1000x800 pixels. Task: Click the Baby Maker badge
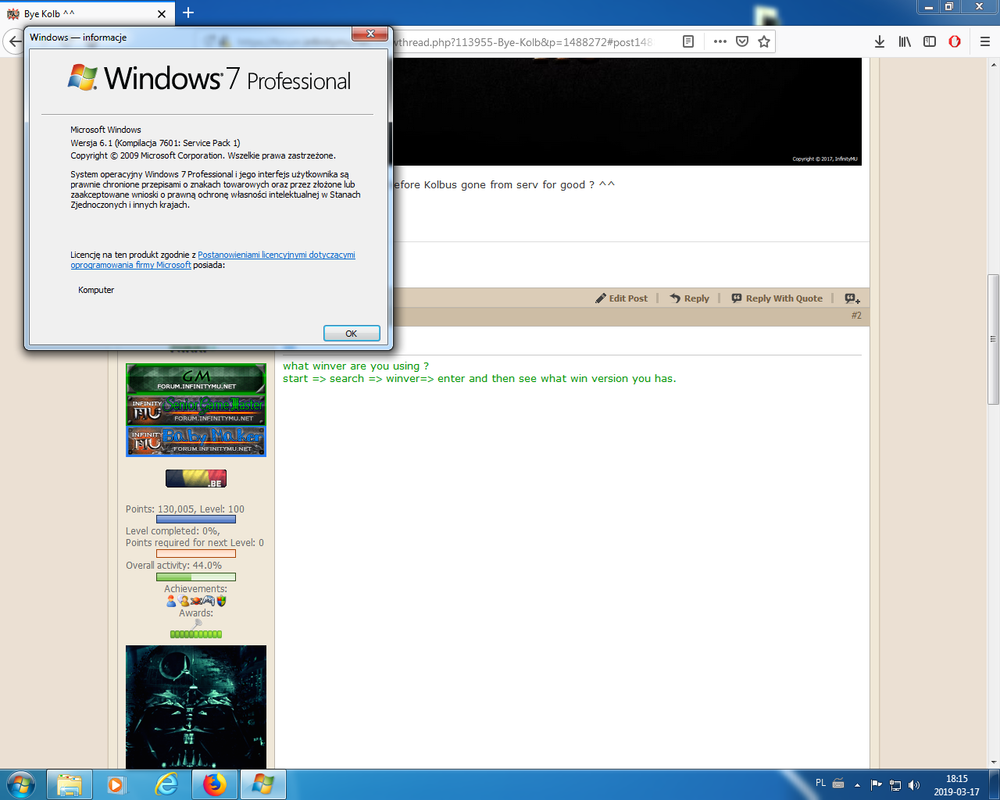tap(196, 441)
